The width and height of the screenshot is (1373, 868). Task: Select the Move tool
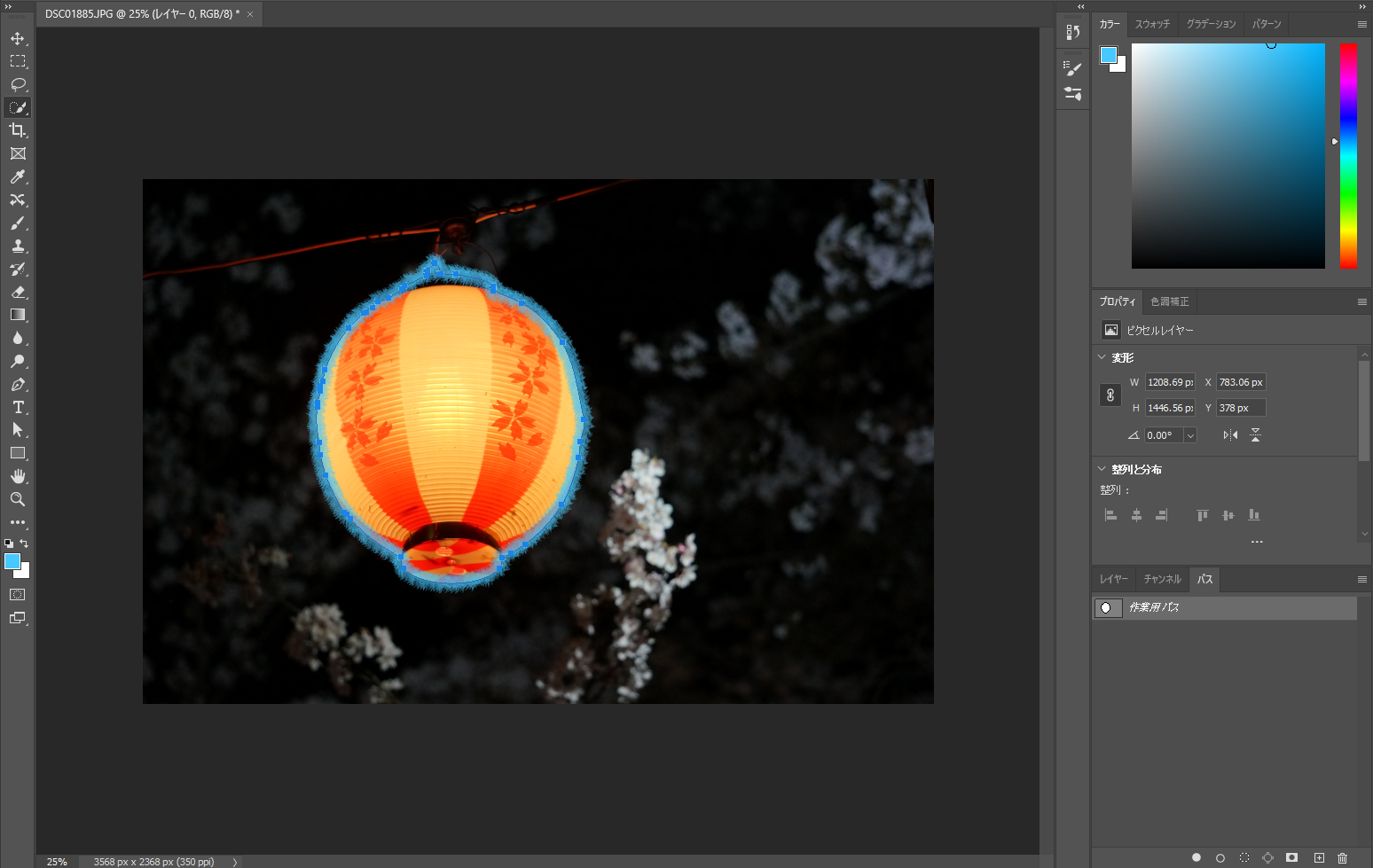click(x=18, y=38)
